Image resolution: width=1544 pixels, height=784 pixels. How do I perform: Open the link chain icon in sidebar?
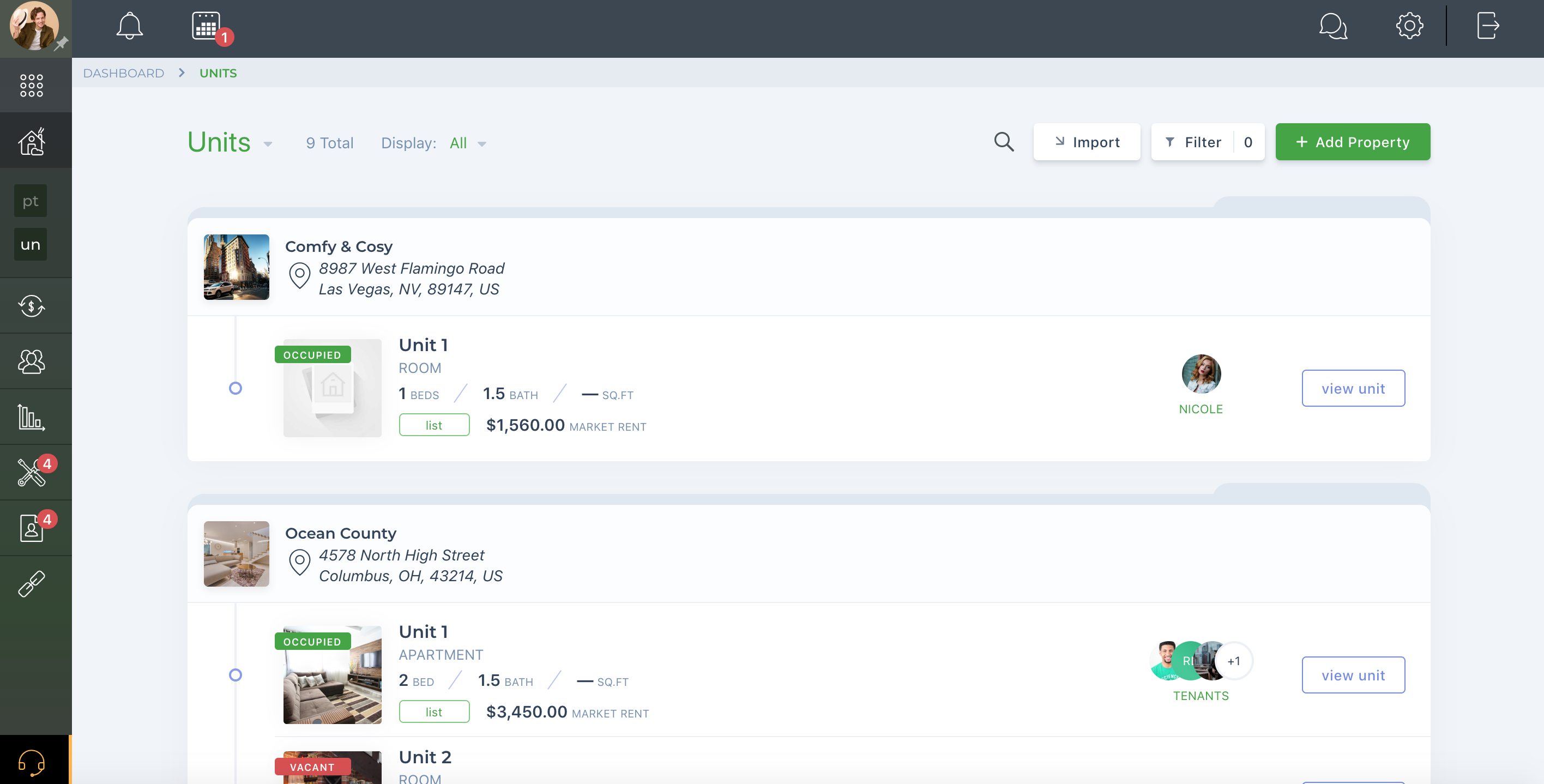pyautogui.click(x=31, y=583)
